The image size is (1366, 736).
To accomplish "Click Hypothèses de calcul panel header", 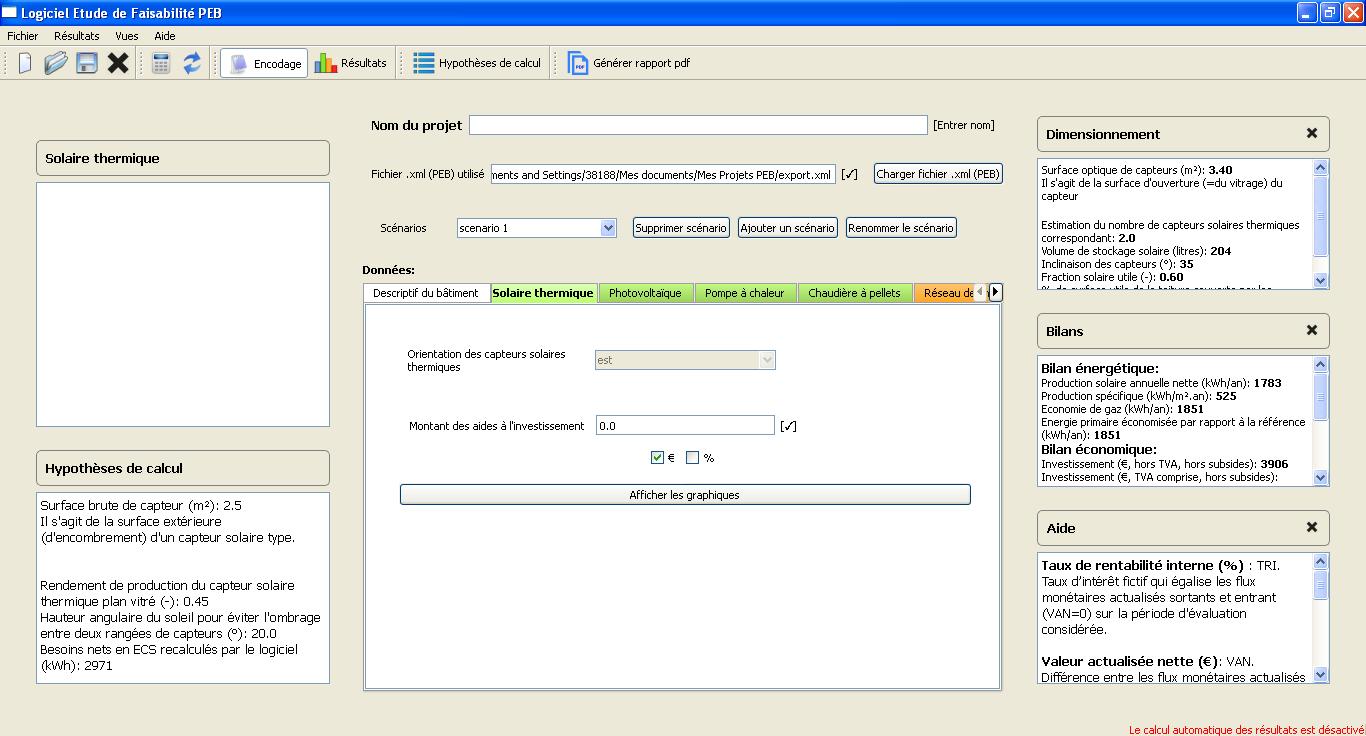I will [183, 468].
